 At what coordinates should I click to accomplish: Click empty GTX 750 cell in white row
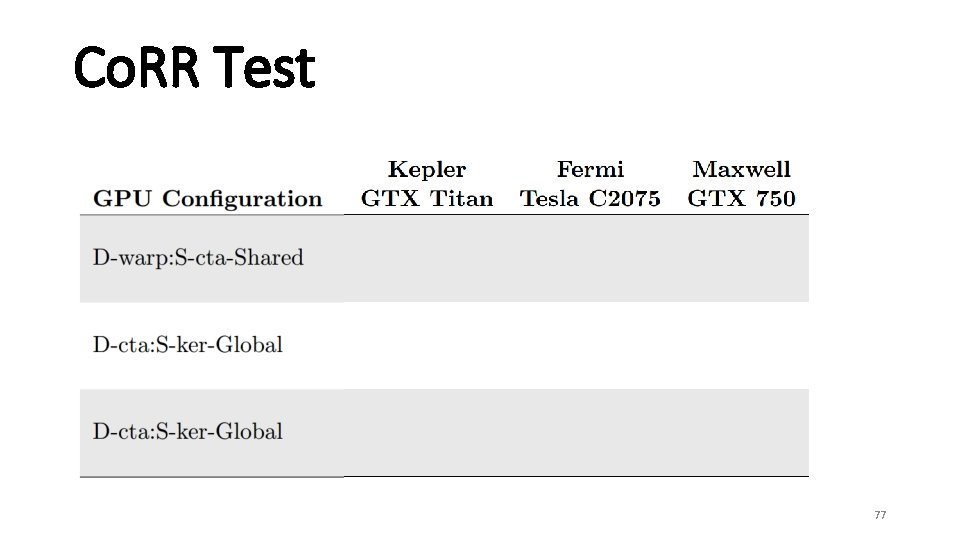740,345
